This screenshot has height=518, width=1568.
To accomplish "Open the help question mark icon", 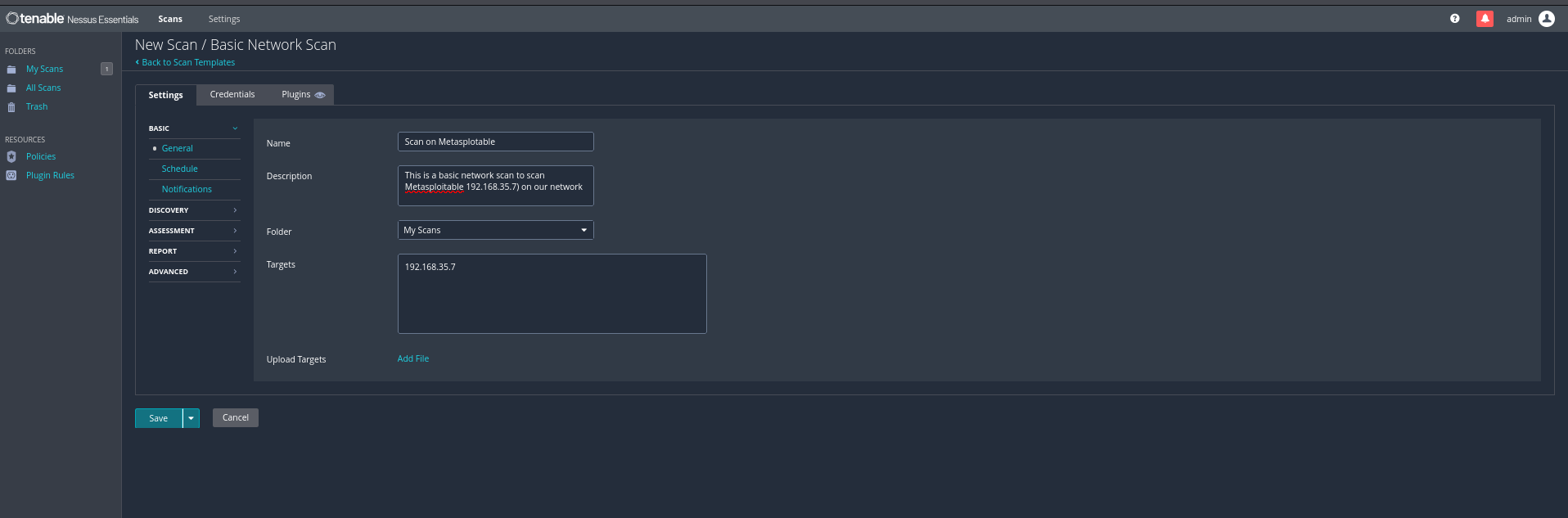I will pos(1454,19).
